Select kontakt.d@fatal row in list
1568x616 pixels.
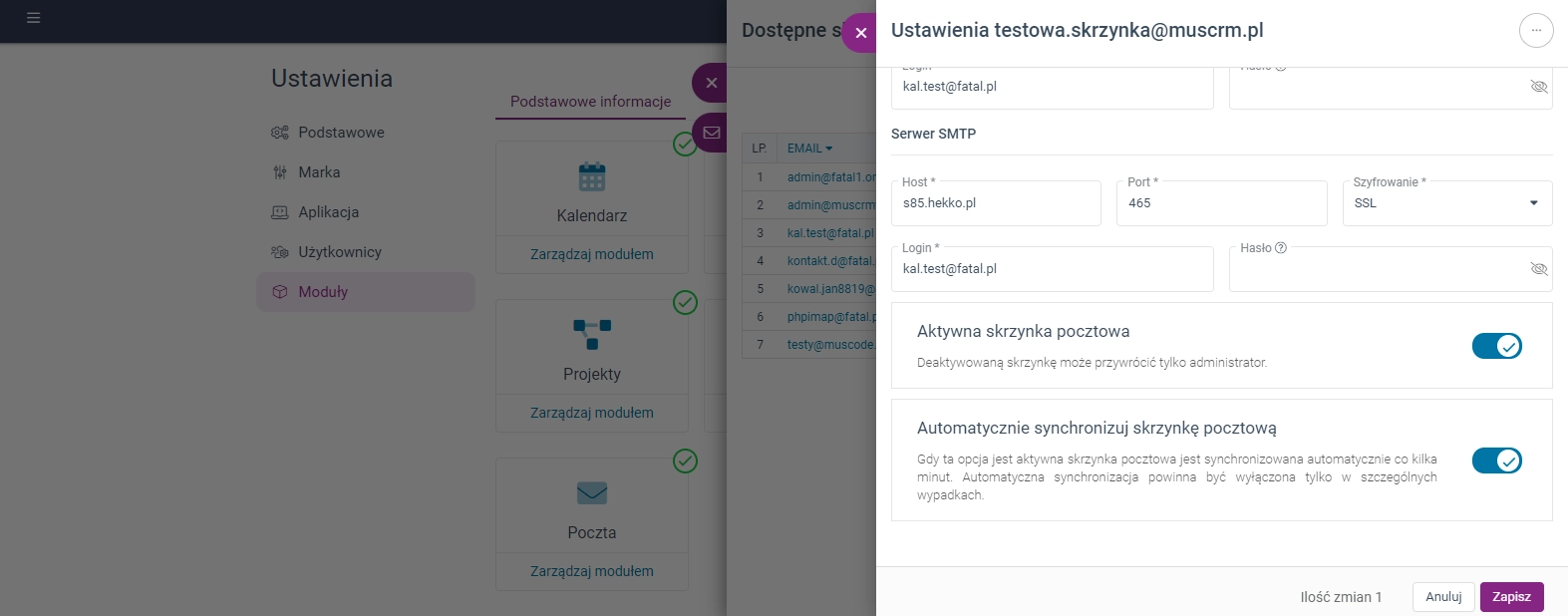coord(809,261)
